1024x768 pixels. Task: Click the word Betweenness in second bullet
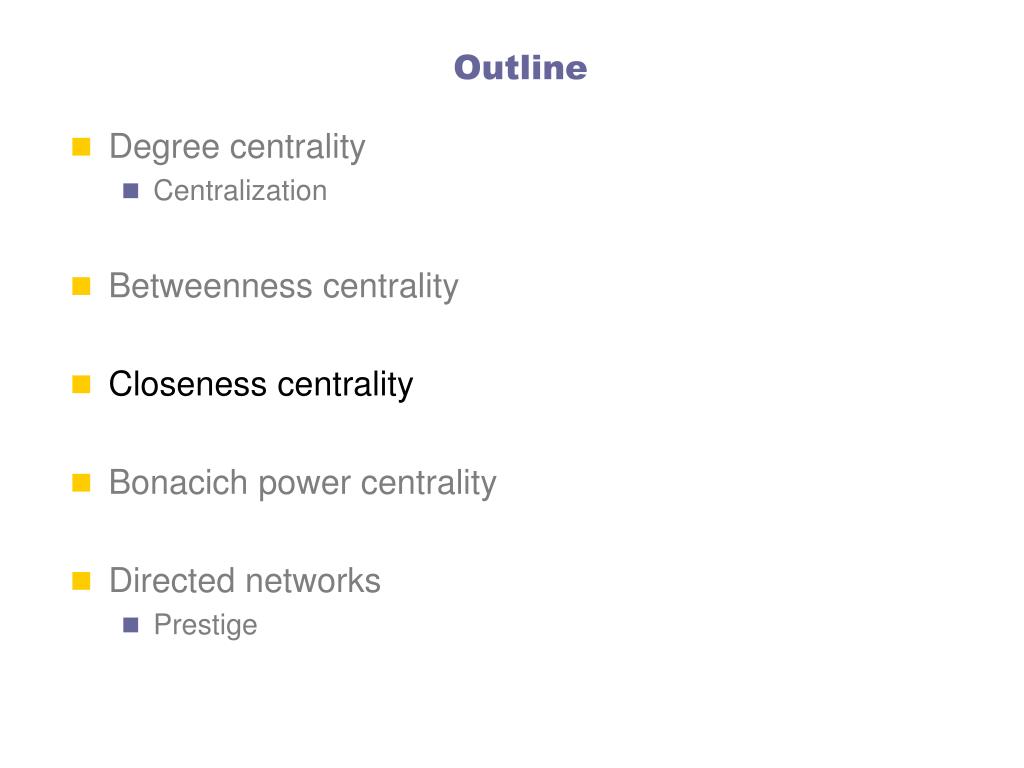click(211, 287)
